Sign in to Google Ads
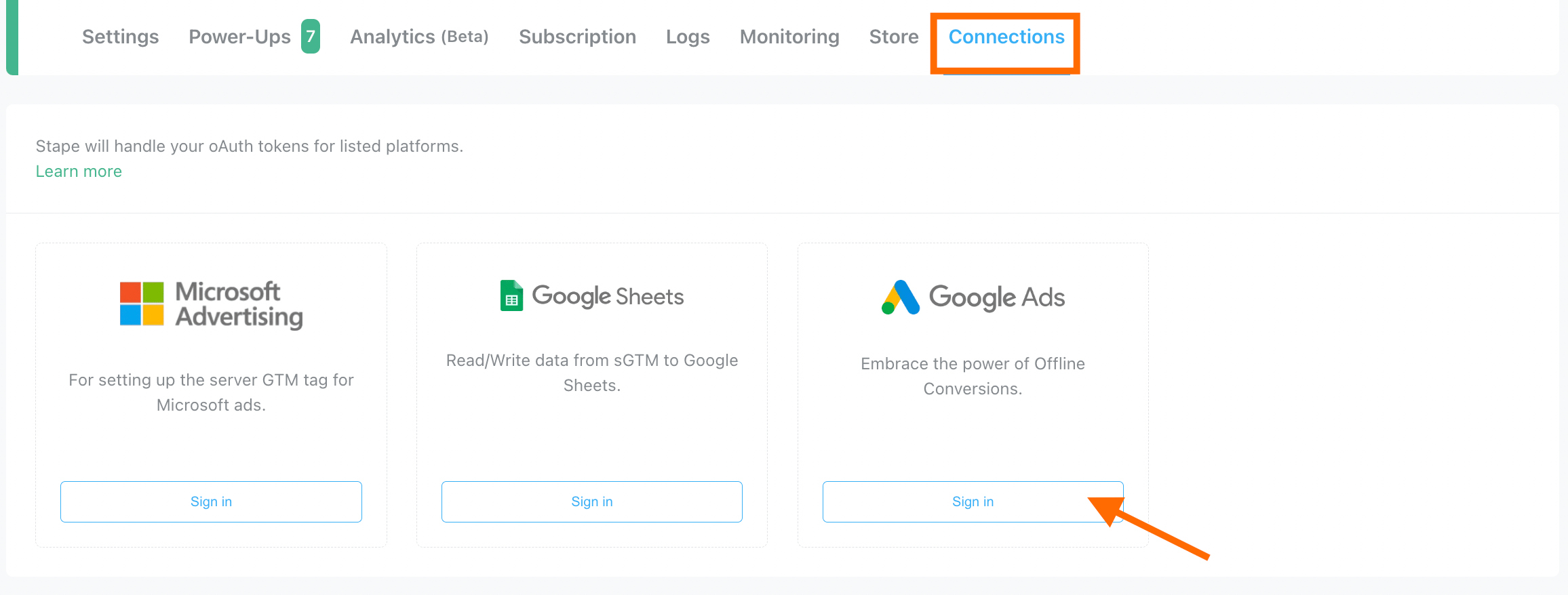 pos(973,501)
